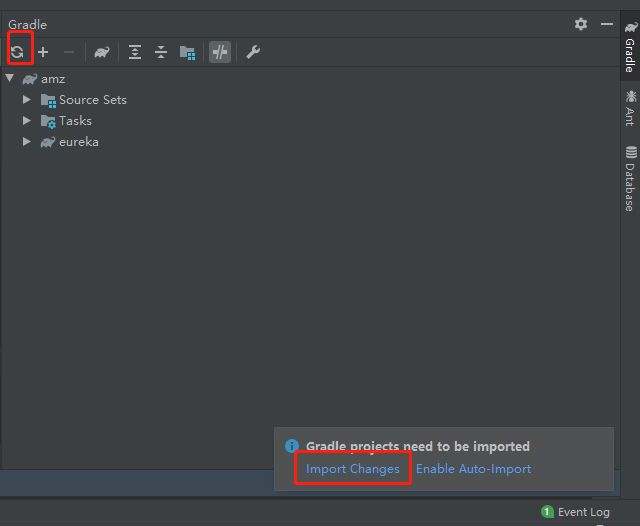Expand the Tasks node
This screenshot has width=640, height=526.
[x=27, y=120]
